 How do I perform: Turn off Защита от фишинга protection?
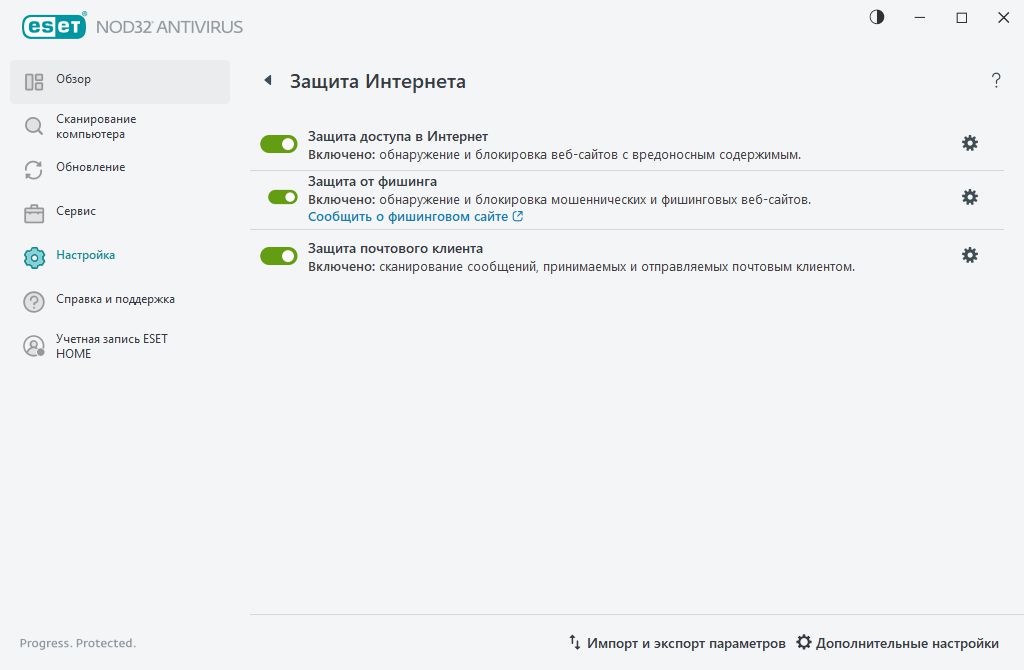(x=278, y=197)
